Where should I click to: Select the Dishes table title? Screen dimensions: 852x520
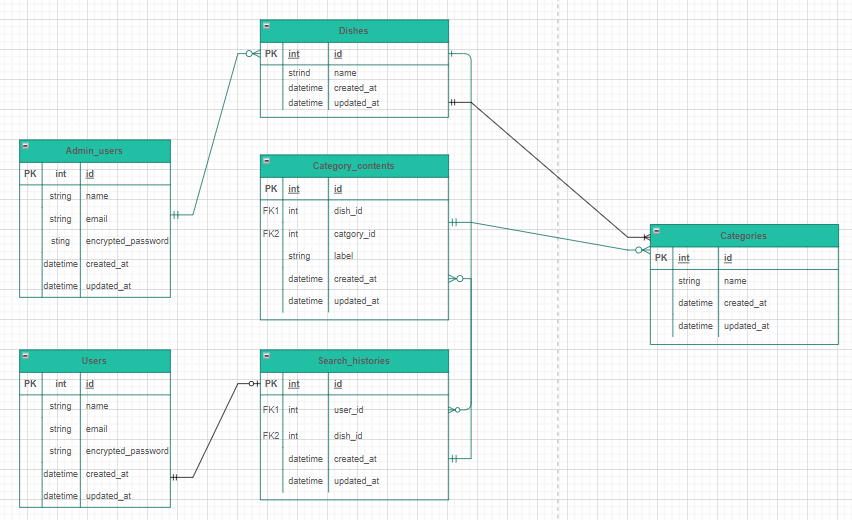click(x=354, y=31)
